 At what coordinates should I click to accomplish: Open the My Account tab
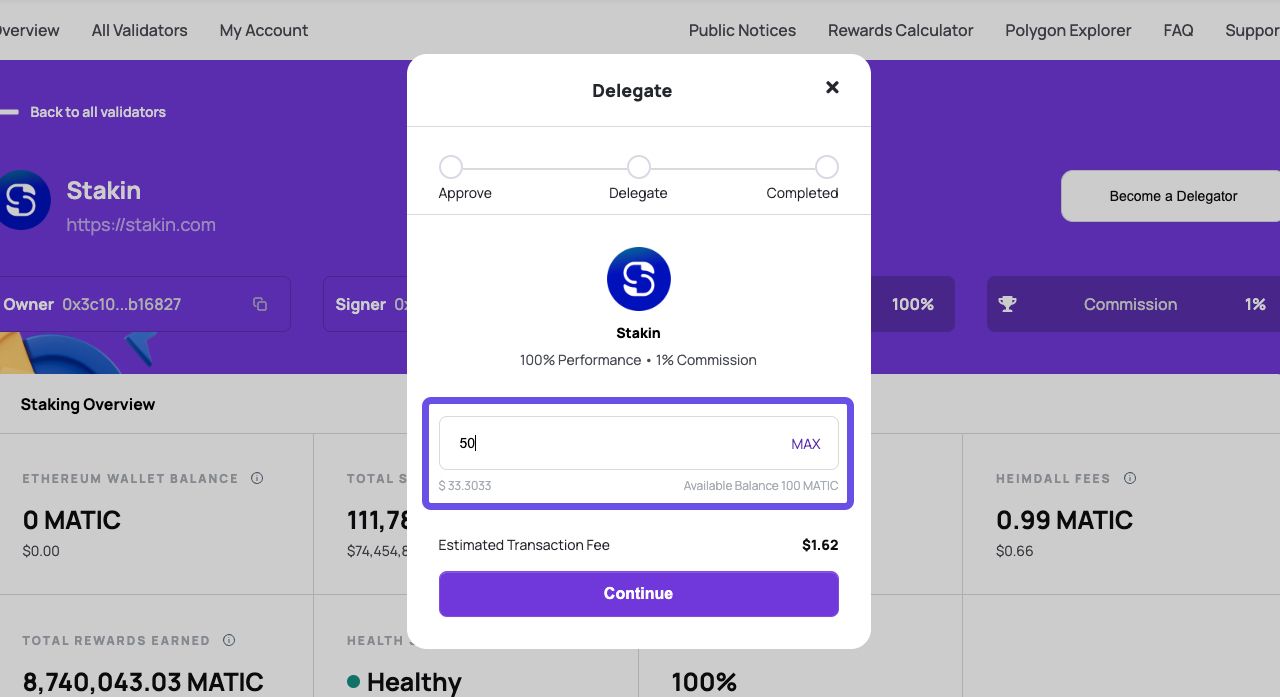264,30
